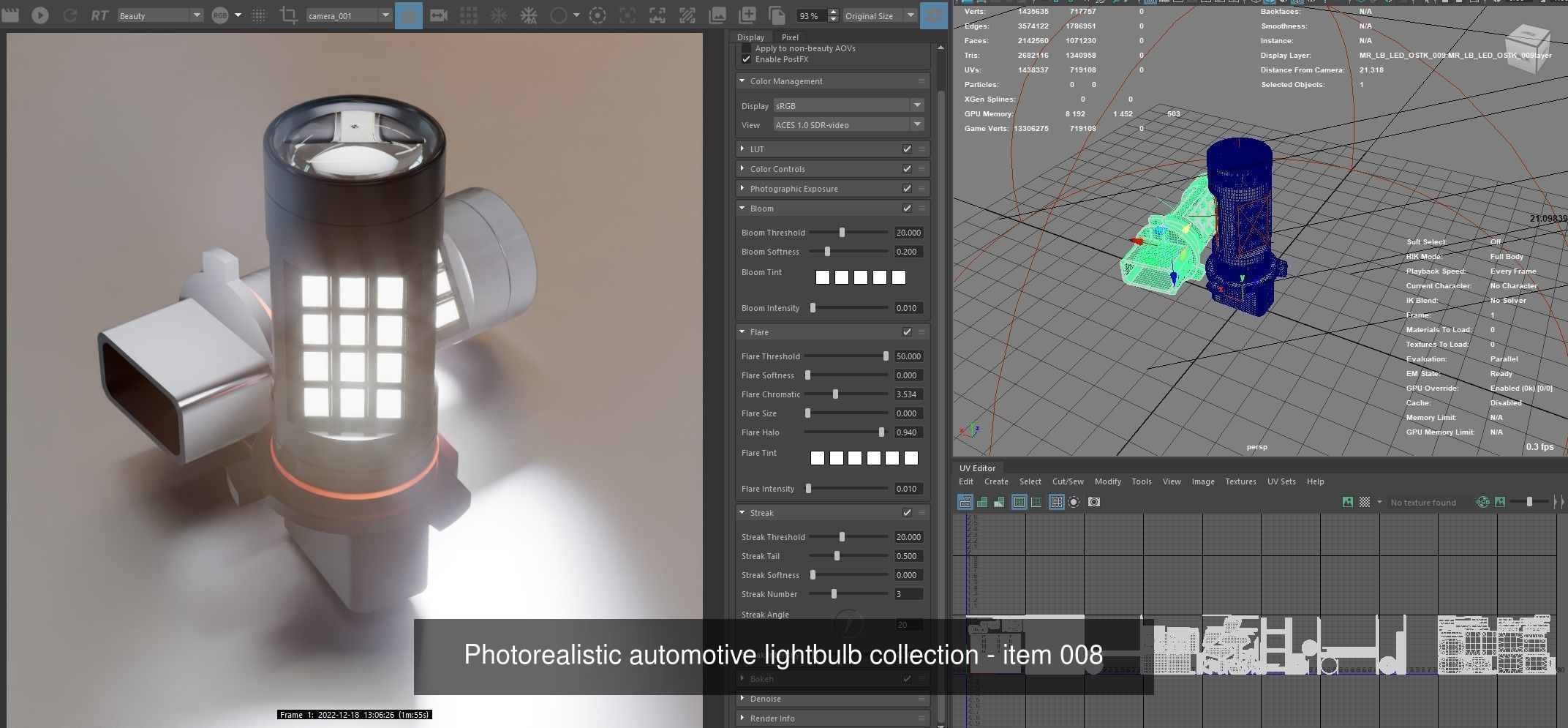
Task: Click the video camera icon
Action: click(x=439, y=15)
